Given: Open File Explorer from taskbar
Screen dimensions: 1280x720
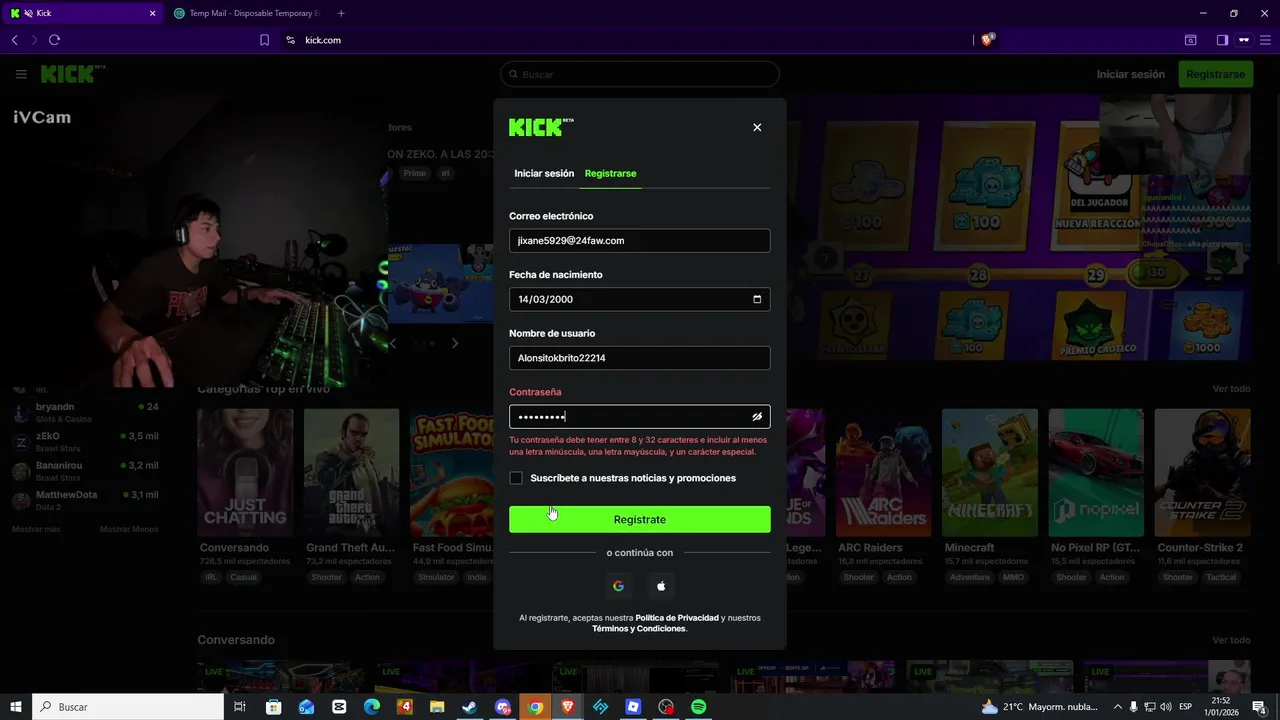Looking at the screenshot, I should click(437, 707).
